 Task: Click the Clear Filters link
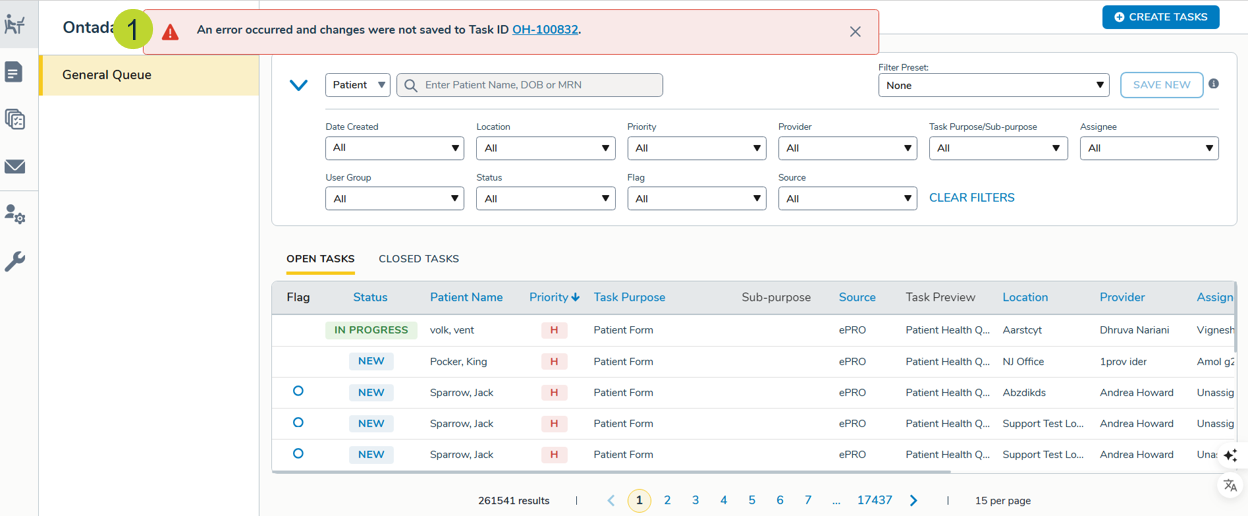[971, 198]
